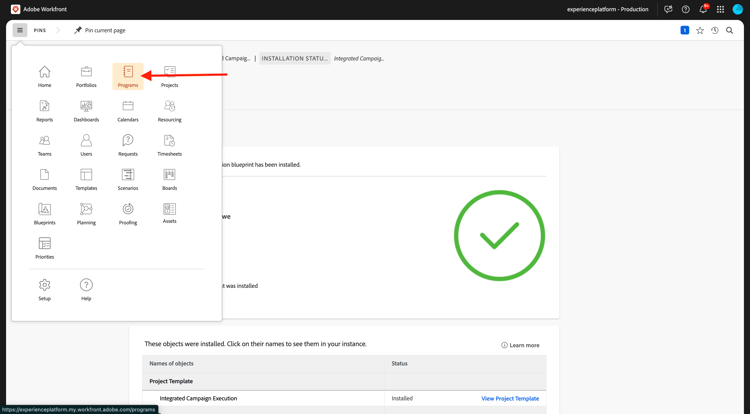Open the Scenarios planner icon
This screenshot has height=414, width=750.
point(128,179)
